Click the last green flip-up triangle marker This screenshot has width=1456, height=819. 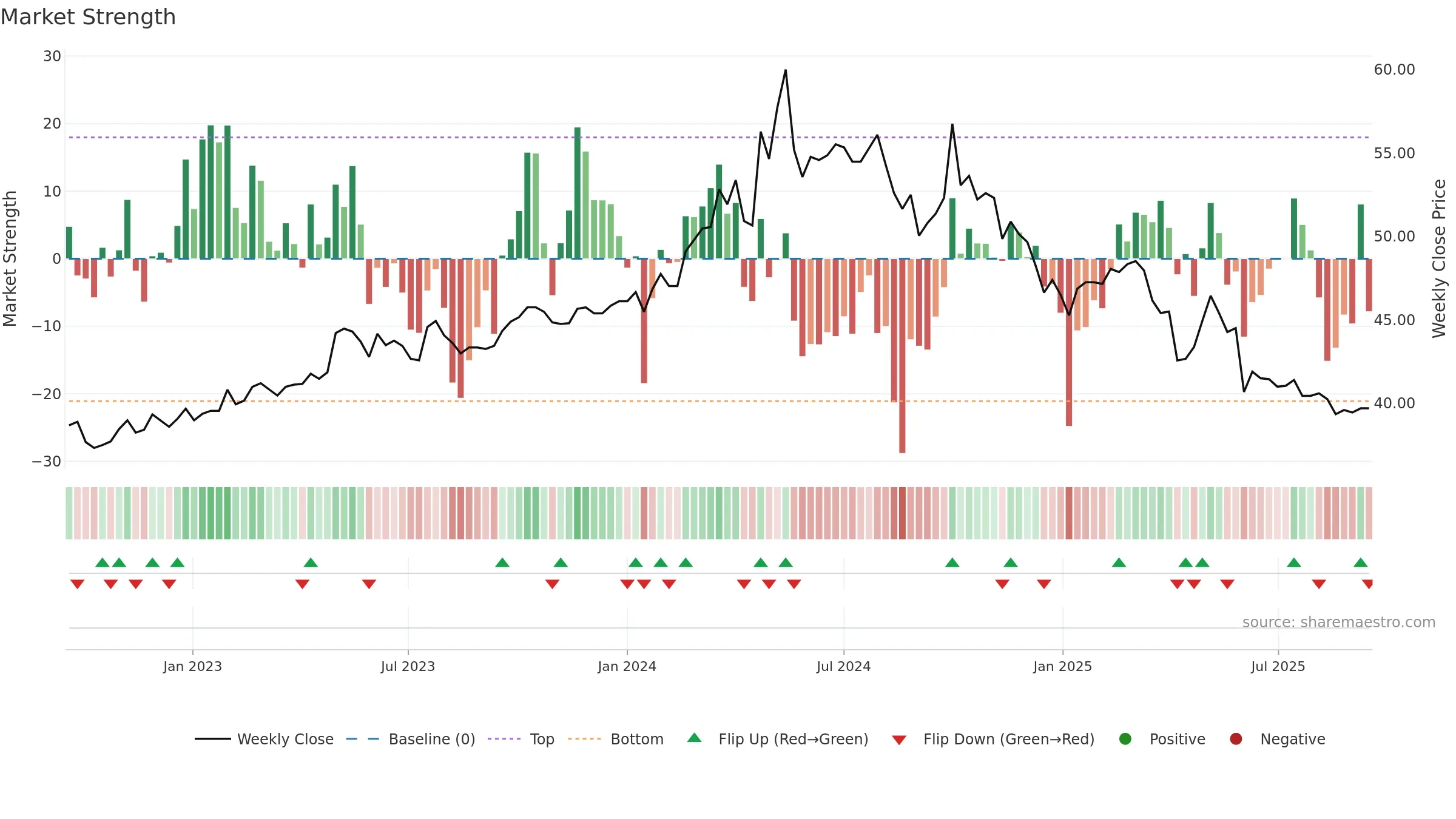click(x=1361, y=563)
